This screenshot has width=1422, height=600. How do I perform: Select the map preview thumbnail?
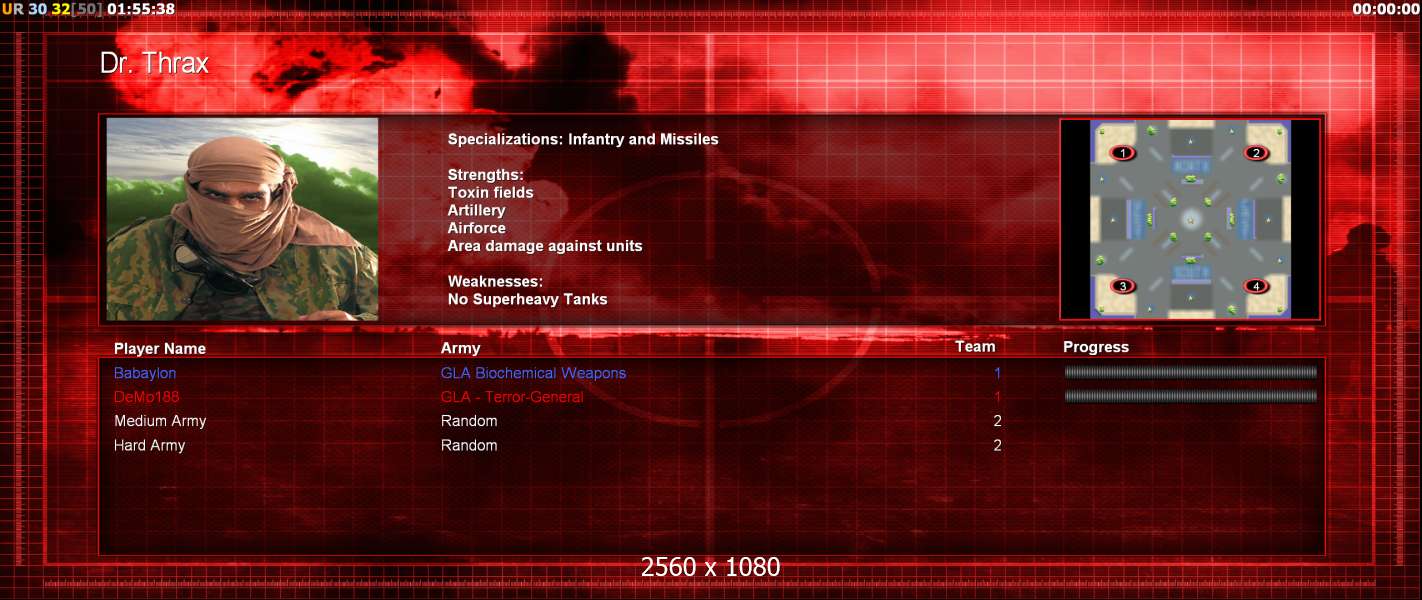point(1190,219)
